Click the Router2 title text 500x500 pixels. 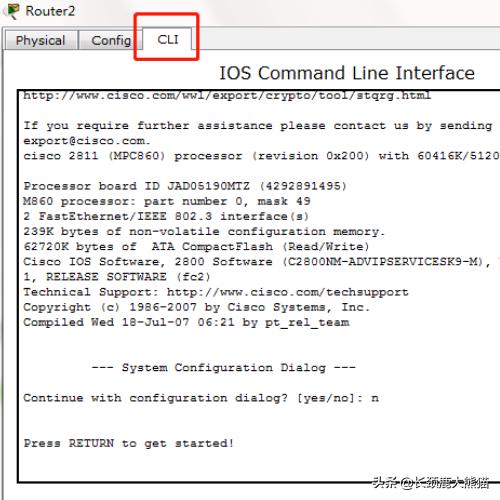pyautogui.click(x=50, y=11)
